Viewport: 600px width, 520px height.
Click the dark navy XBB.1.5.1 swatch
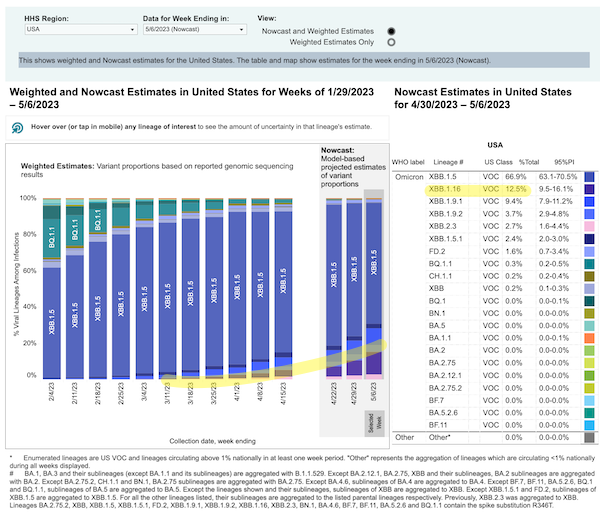point(589,239)
